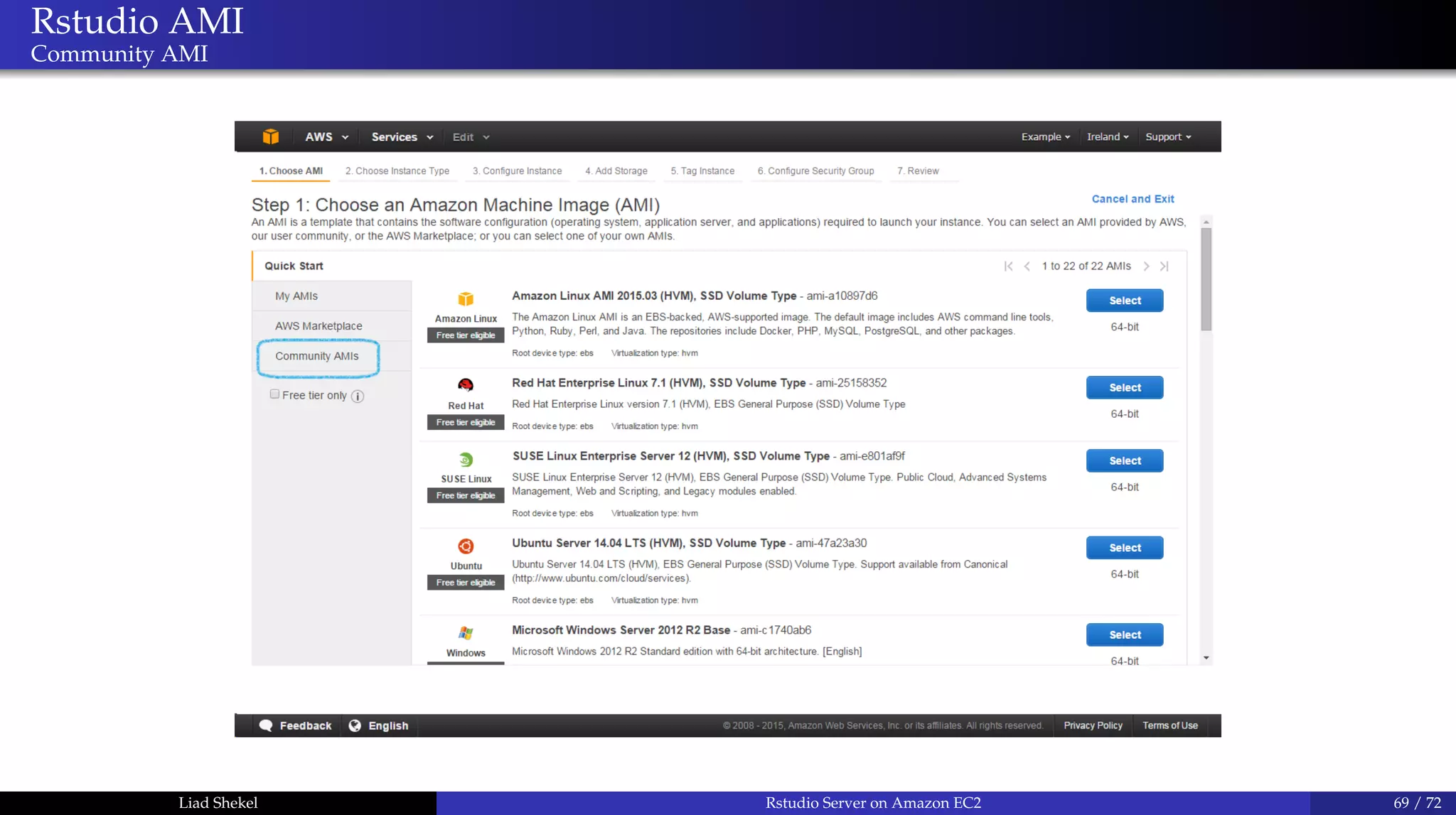Screen dimensions: 1456x815
Task: Select Ubuntu Server 14.04 LTS AMI
Action: click(x=1125, y=548)
